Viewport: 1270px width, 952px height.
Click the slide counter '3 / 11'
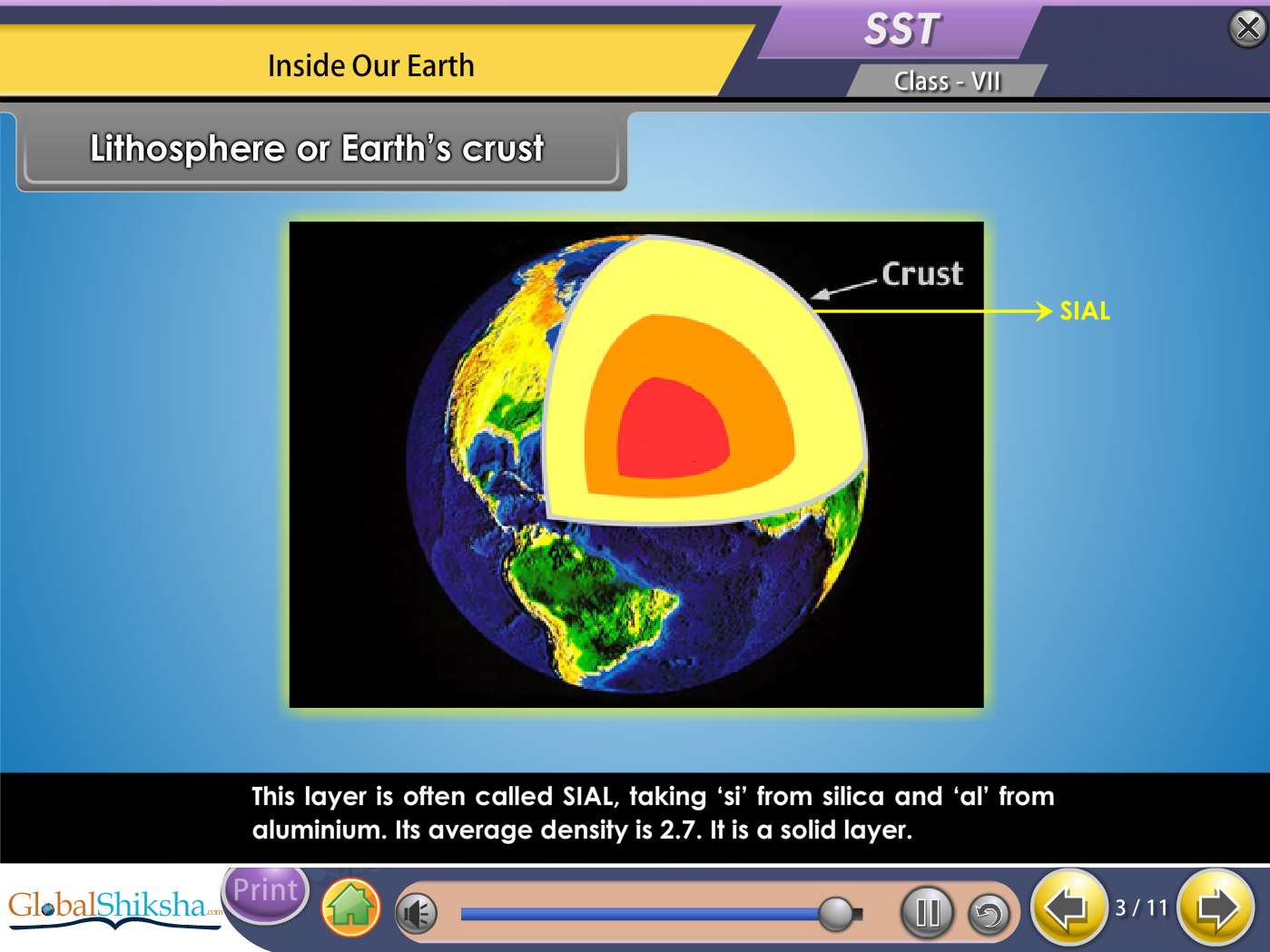[1141, 908]
